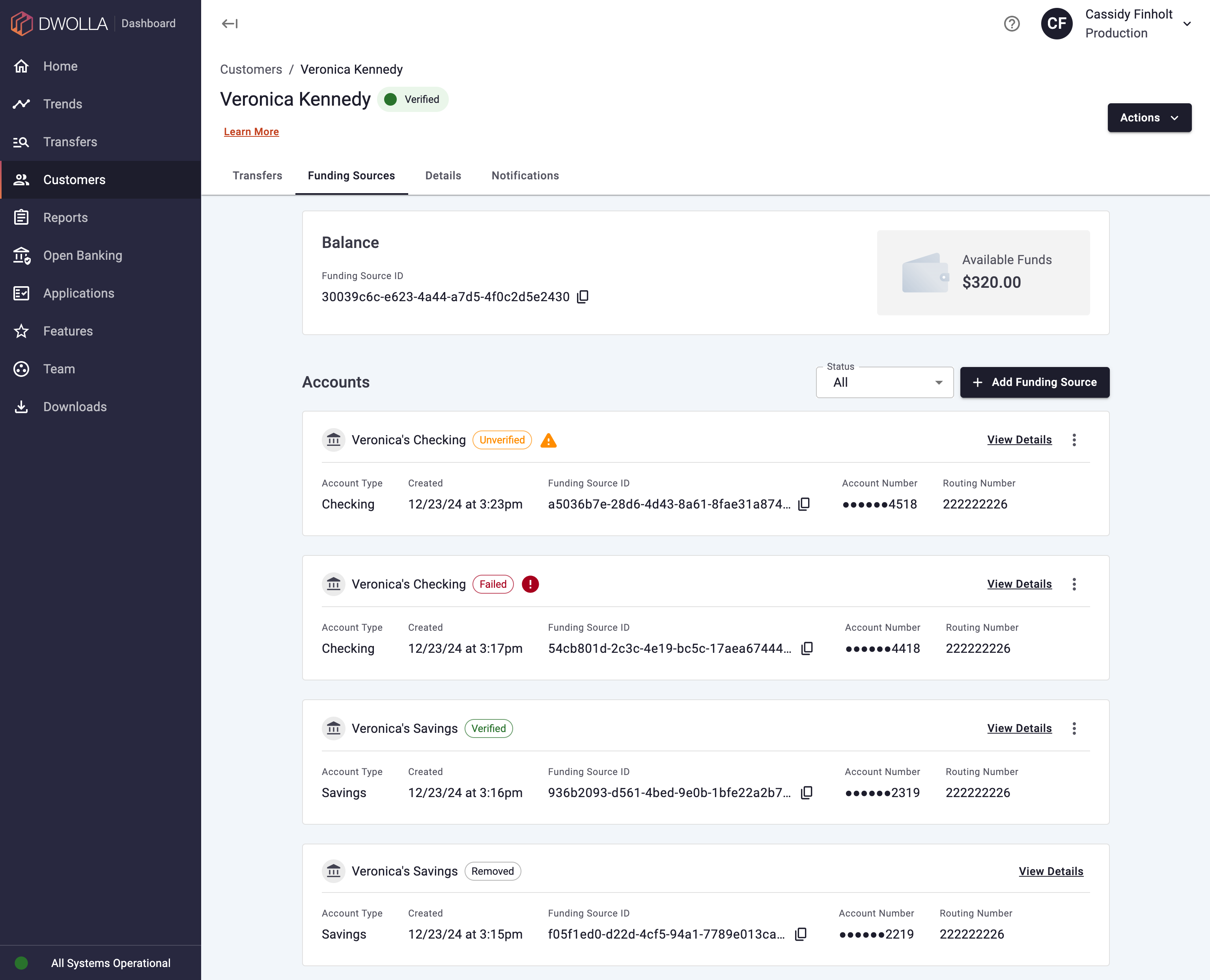Click the Failed status badge
Viewport: 1210px width, 980px height.
click(493, 584)
